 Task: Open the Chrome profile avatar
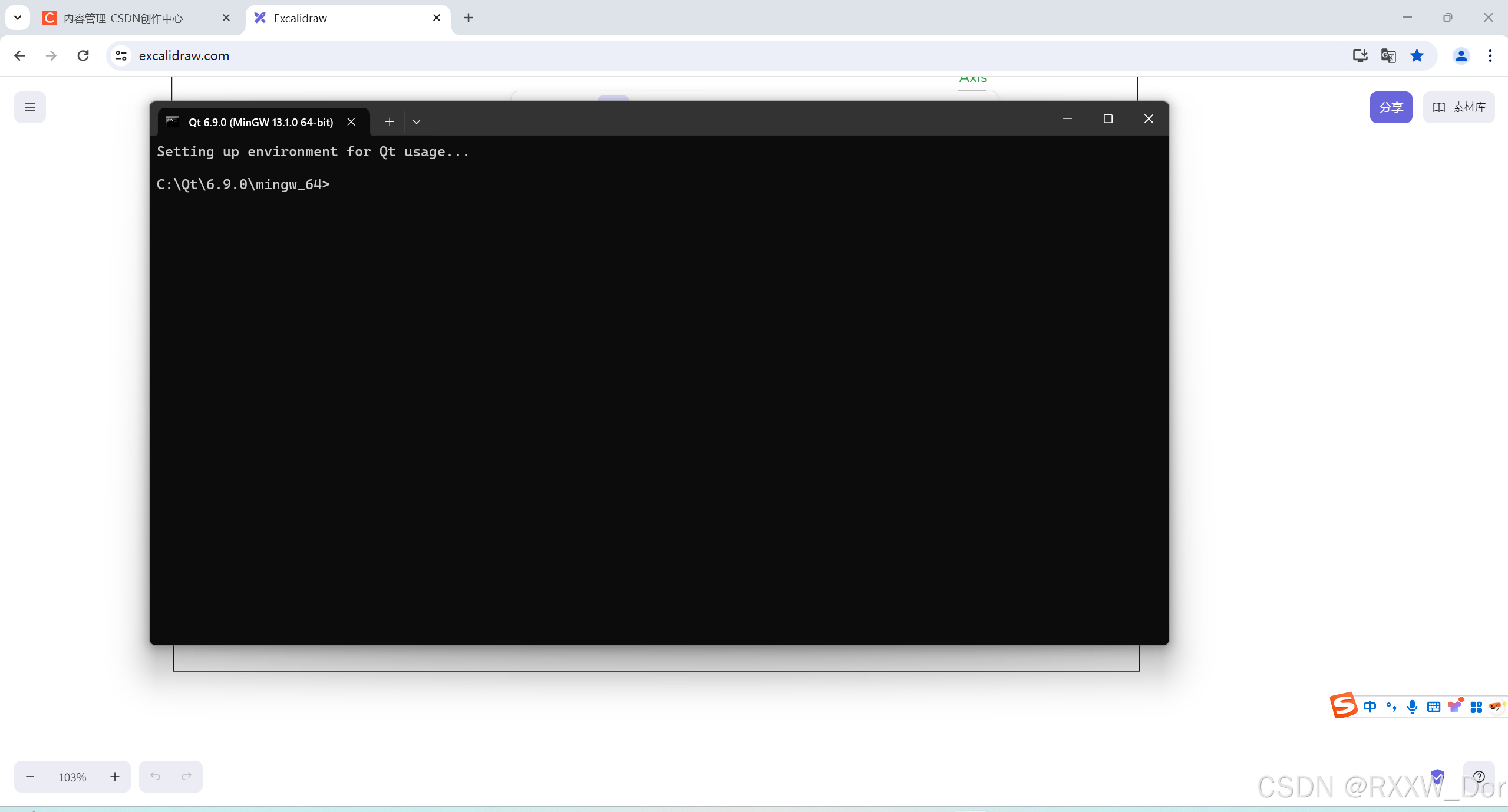pyautogui.click(x=1461, y=55)
